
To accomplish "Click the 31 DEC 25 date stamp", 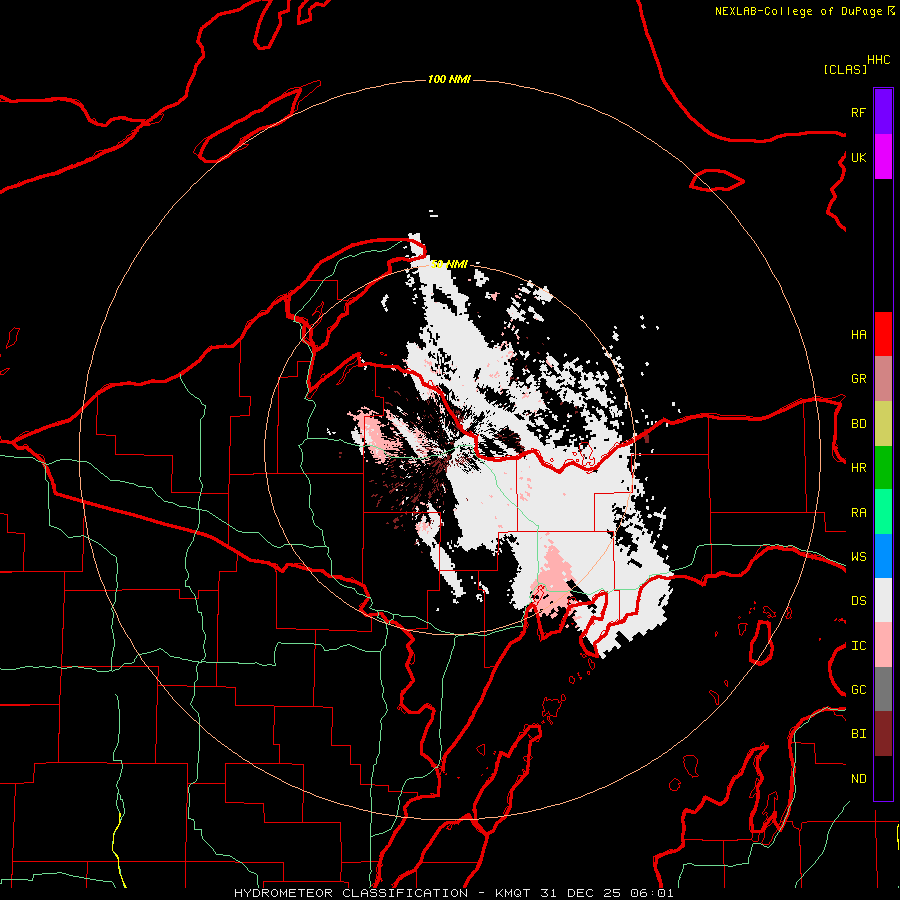I will pos(581,893).
